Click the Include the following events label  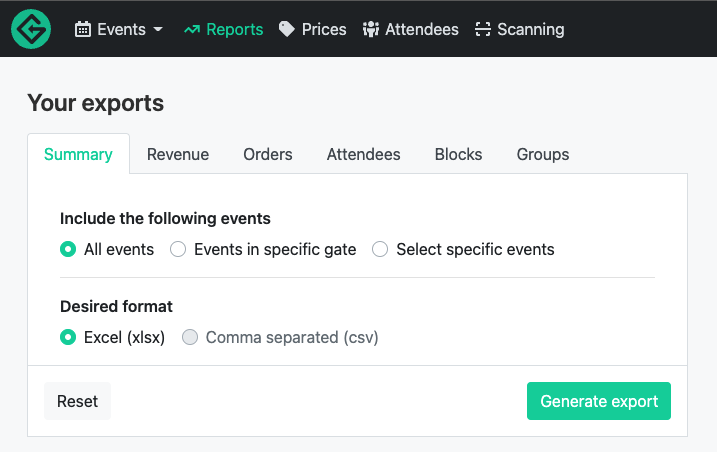tap(165, 219)
